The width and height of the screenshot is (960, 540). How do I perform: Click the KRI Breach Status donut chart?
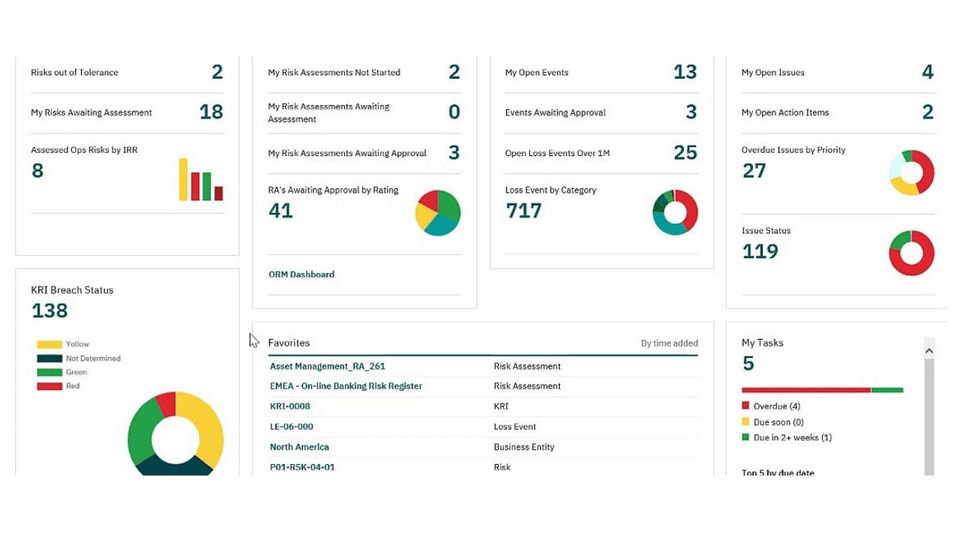(x=176, y=433)
